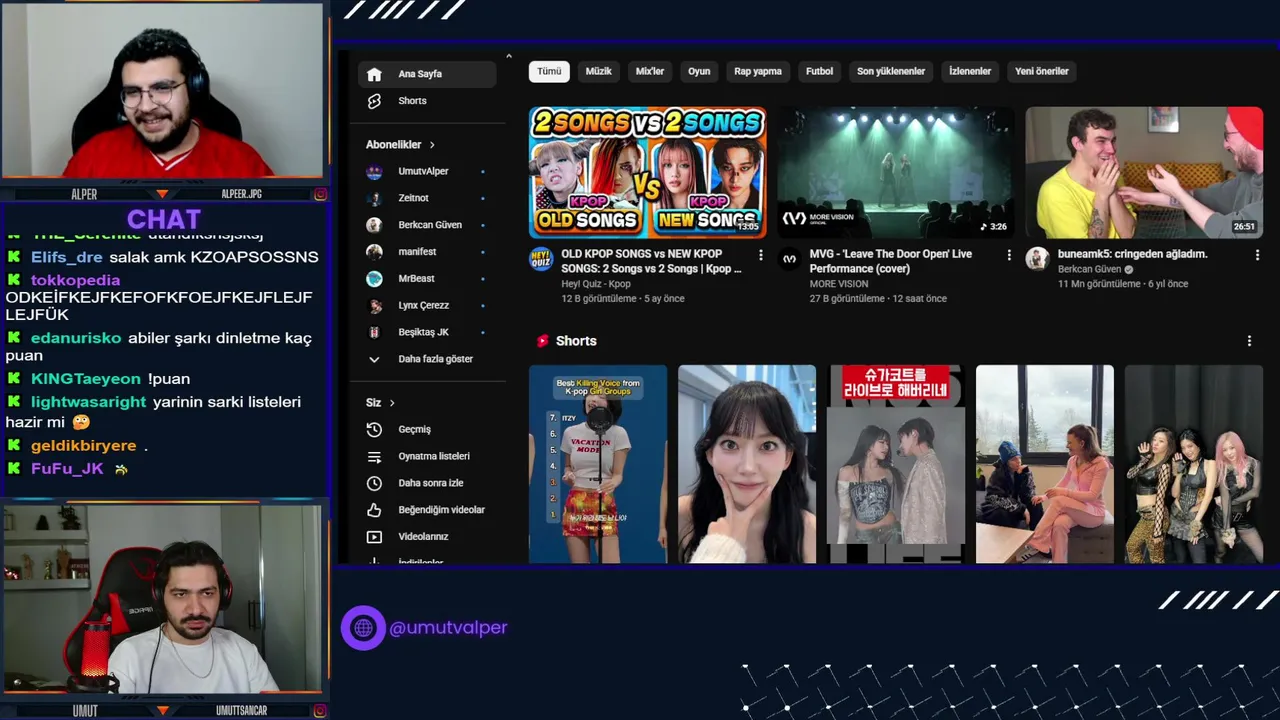Expand Daha fazla göster subscriptions list
The image size is (1280, 720).
pyautogui.click(x=421, y=359)
